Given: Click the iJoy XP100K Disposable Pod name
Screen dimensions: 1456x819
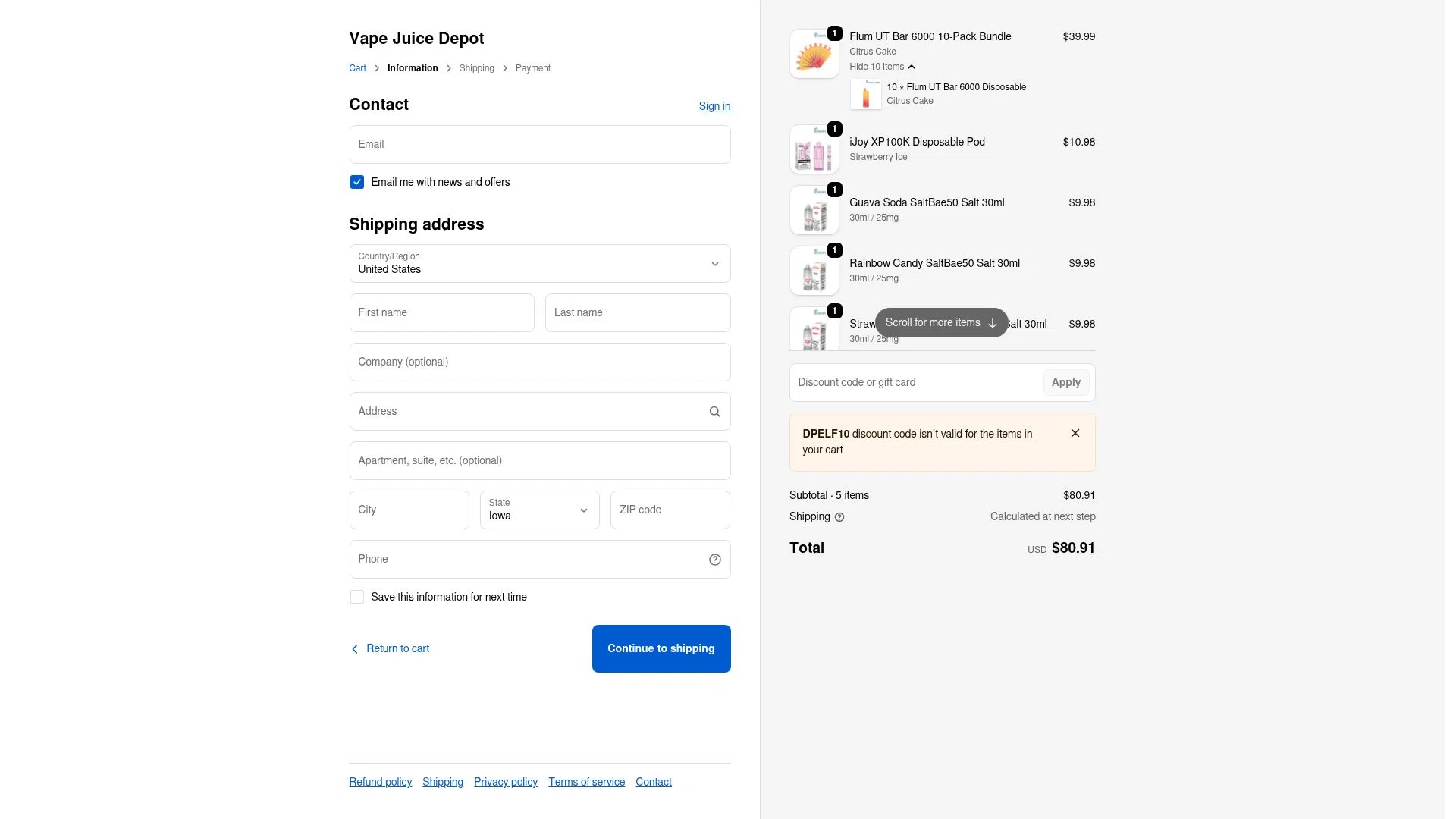Looking at the screenshot, I should [x=917, y=142].
